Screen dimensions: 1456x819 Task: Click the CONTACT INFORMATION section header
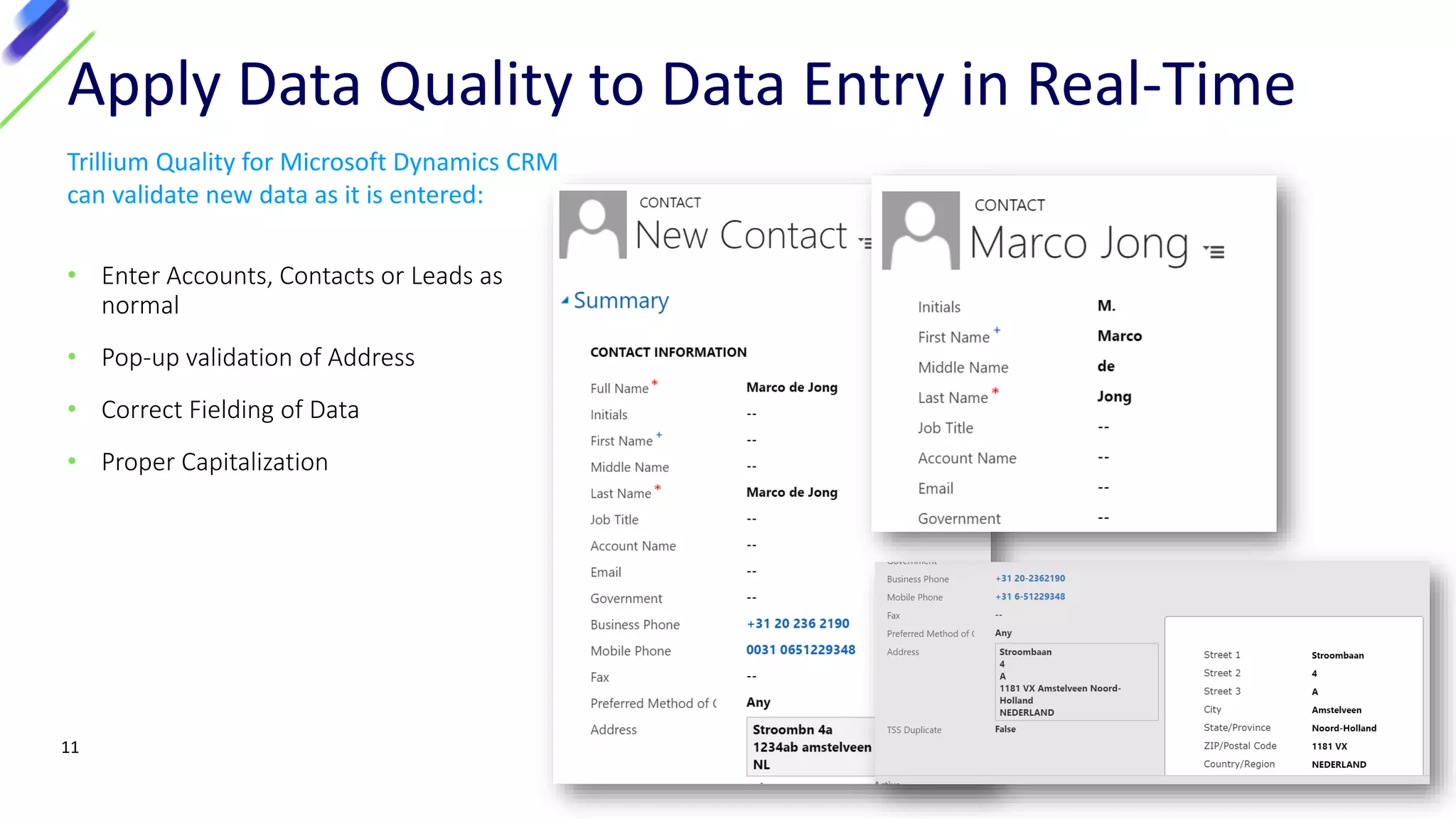tap(668, 352)
